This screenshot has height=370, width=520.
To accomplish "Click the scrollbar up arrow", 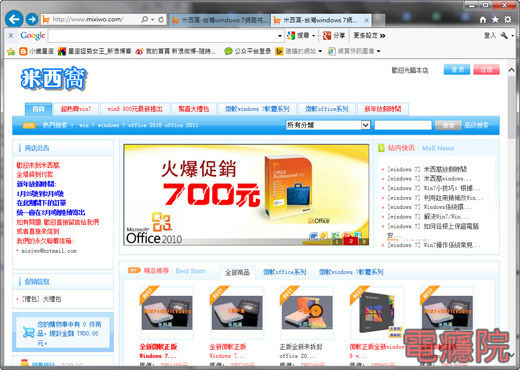I will [x=511, y=70].
